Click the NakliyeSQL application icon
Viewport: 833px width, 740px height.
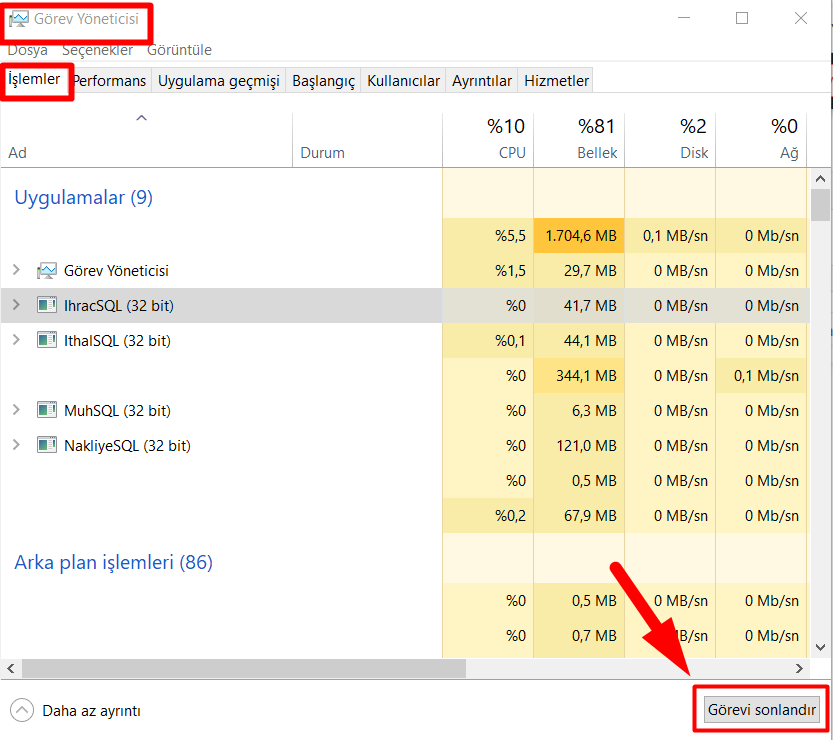(x=46, y=445)
